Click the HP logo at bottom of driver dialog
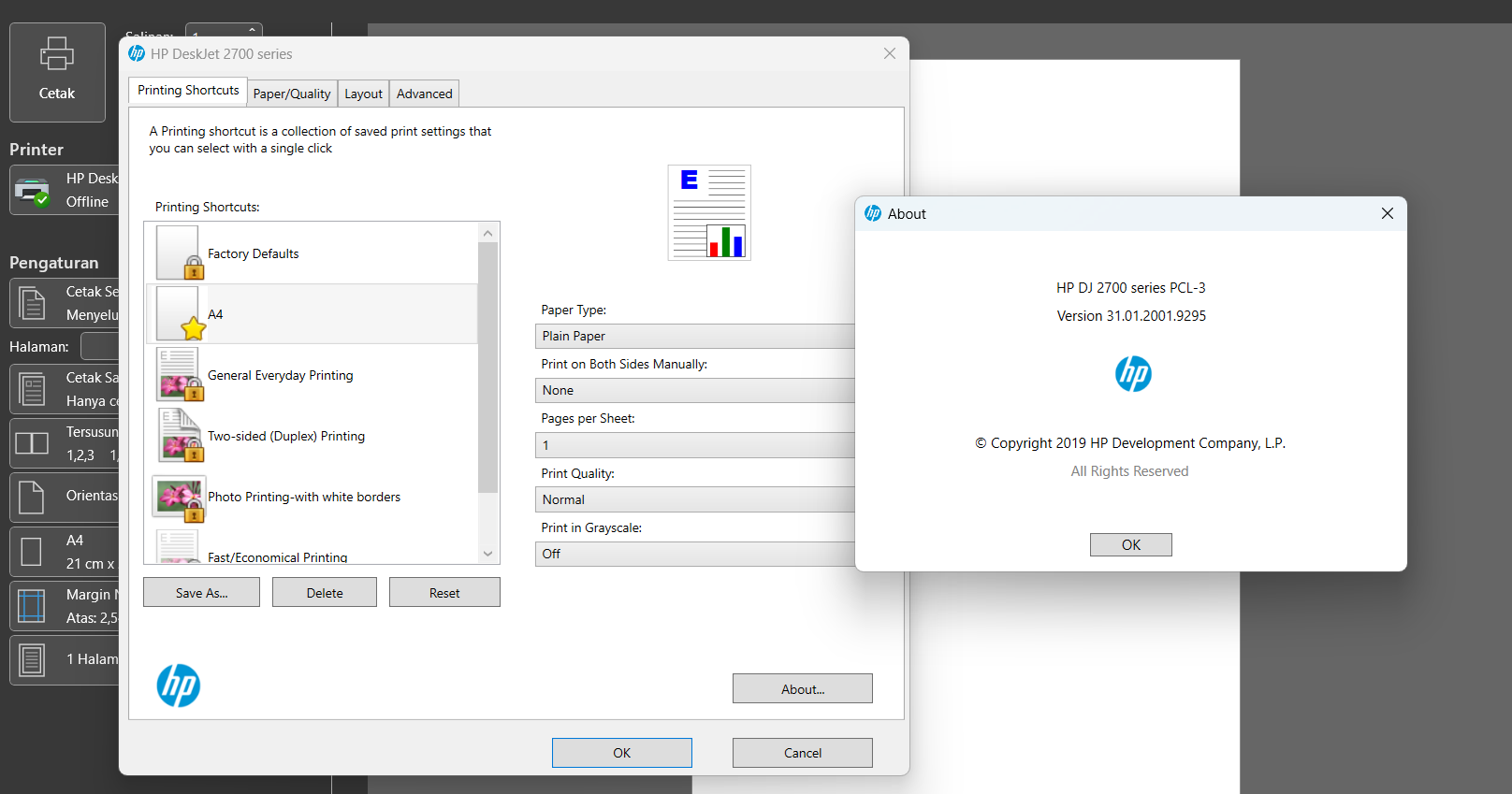The height and width of the screenshot is (794, 1512). 178,686
